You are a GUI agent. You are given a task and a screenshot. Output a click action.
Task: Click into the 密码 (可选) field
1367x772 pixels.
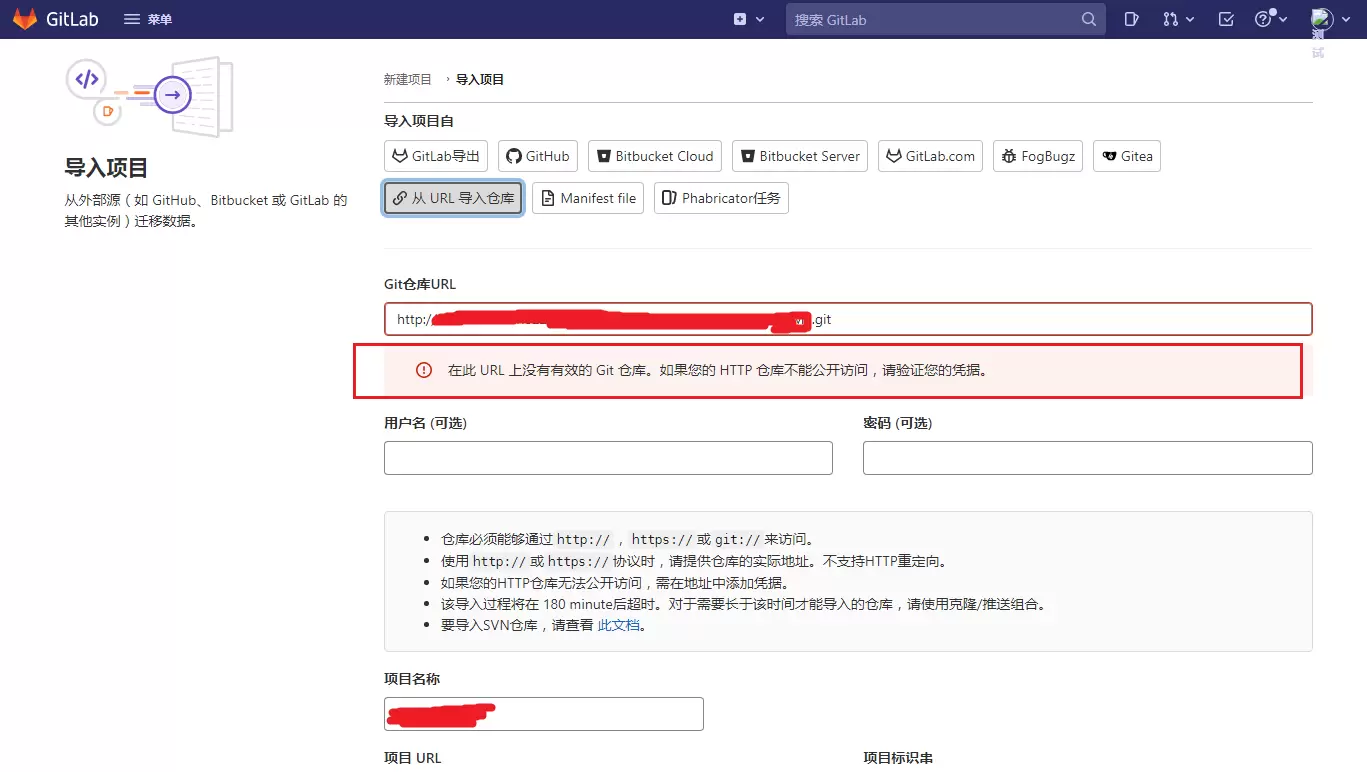coord(1087,457)
